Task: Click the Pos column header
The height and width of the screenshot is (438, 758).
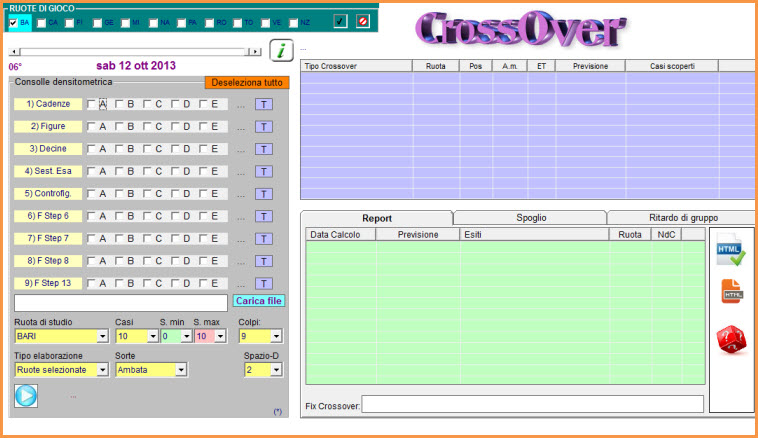Action: (476, 66)
